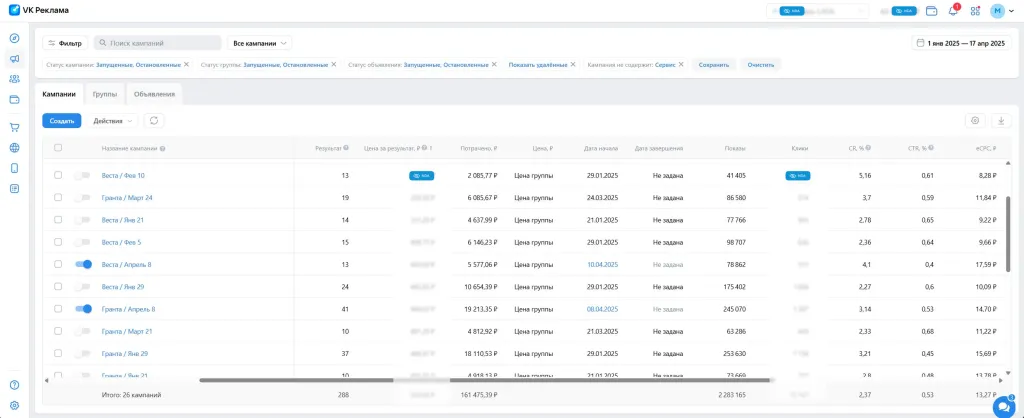1024x418 pixels.
Task: Open the help question mark icon in sidebar
Action: [x=14, y=385]
